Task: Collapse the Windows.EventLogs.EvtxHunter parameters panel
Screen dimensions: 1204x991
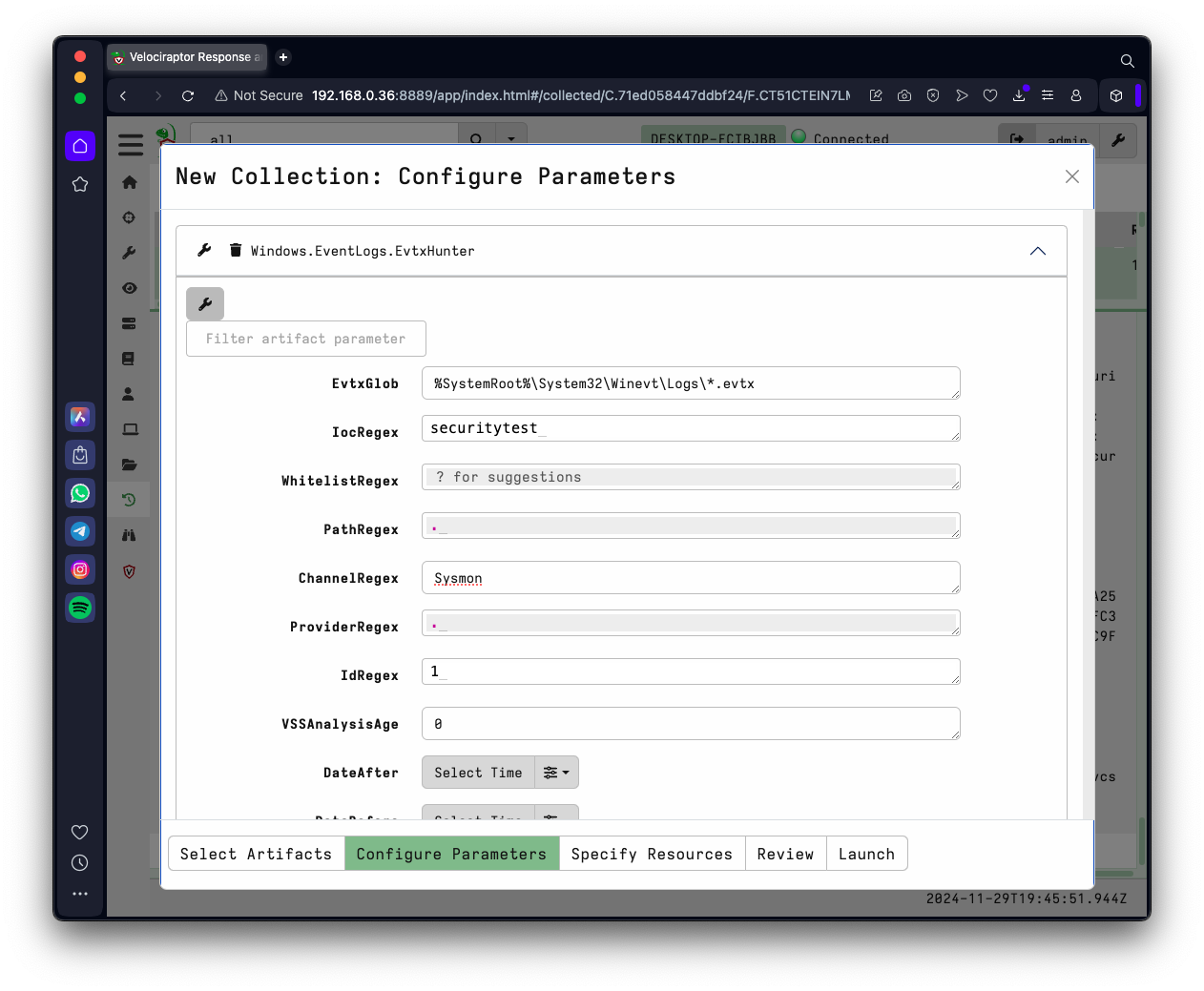Action: (x=1037, y=251)
